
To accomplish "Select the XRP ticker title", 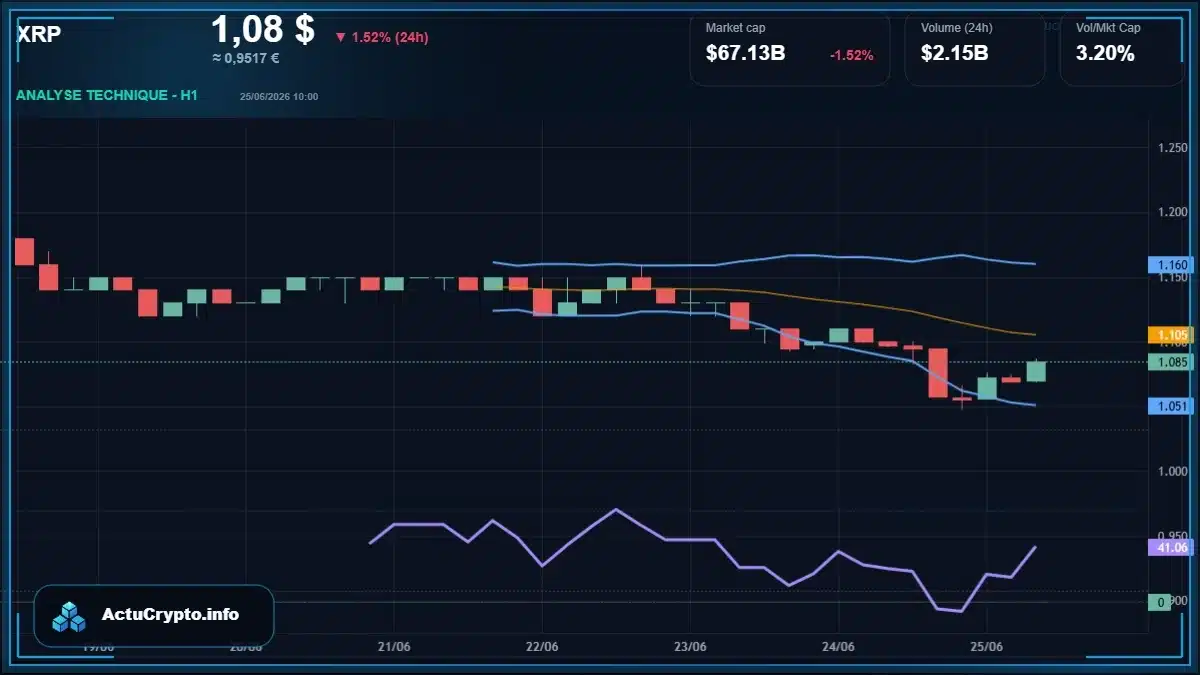I will point(39,34).
